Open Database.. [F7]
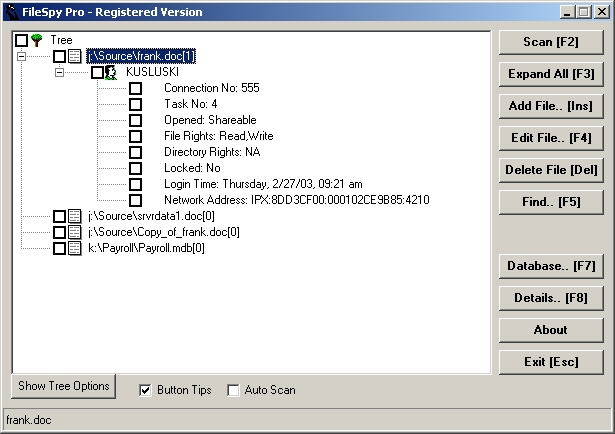This screenshot has height=434, width=615. 551,266
